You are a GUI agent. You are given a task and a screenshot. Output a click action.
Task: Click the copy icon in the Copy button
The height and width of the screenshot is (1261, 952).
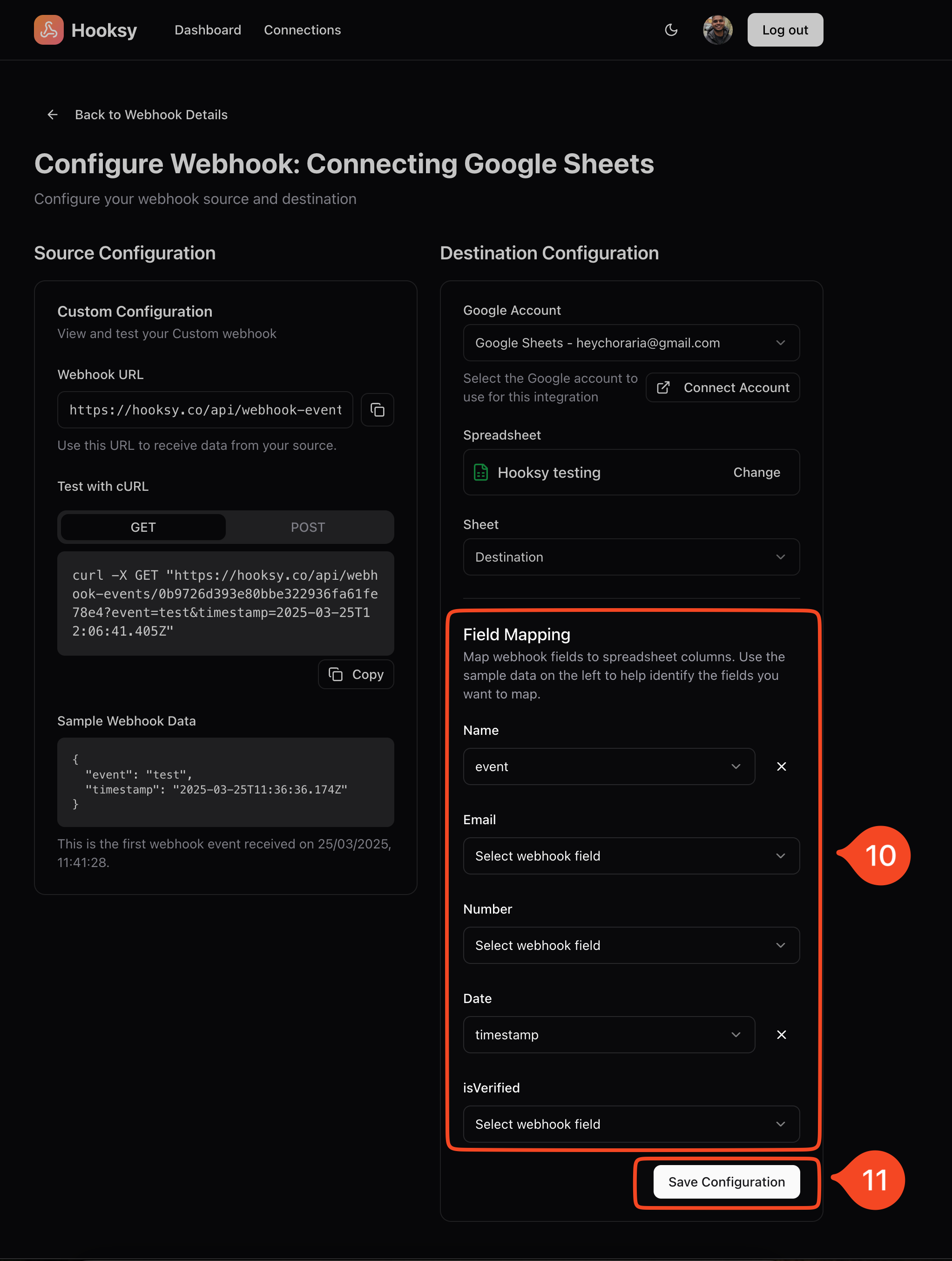(336, 674)
